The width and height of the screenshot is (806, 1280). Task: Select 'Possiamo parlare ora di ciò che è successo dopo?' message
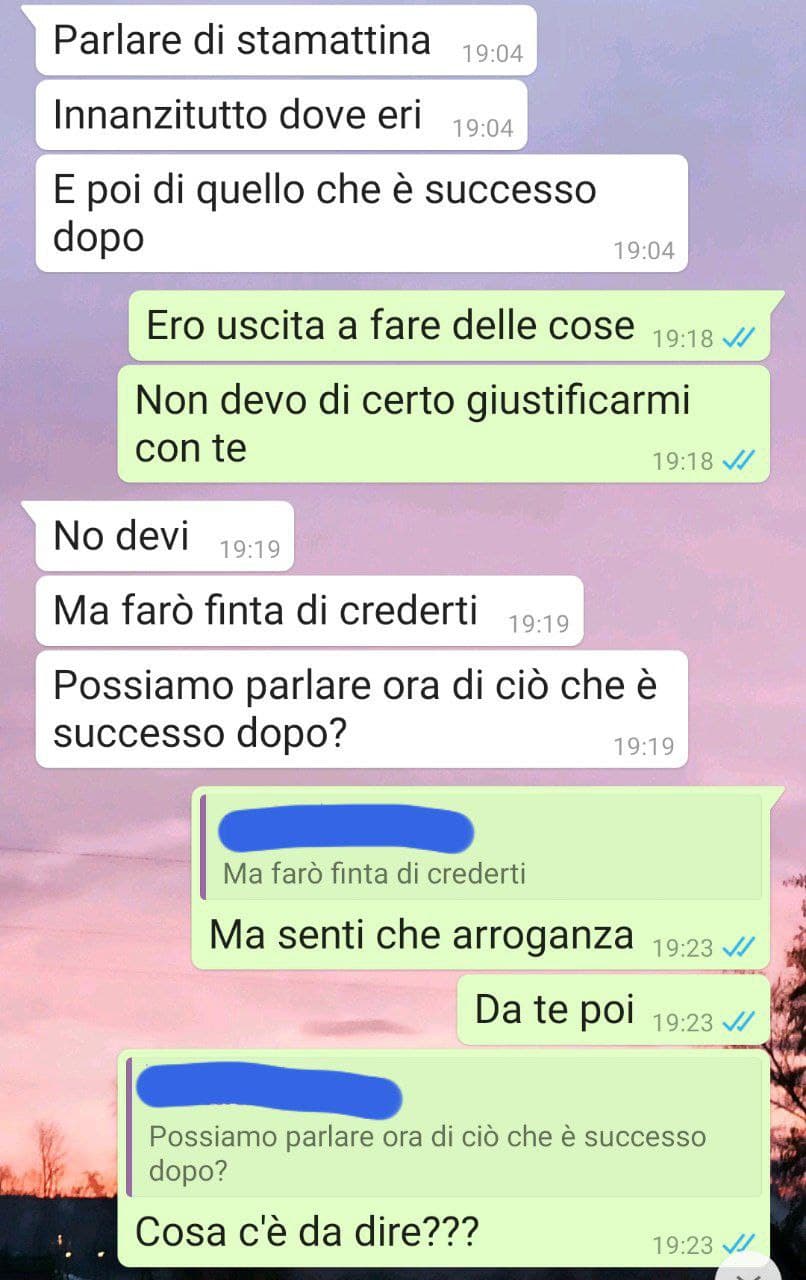pyautogui.click(x=362, y=709)
